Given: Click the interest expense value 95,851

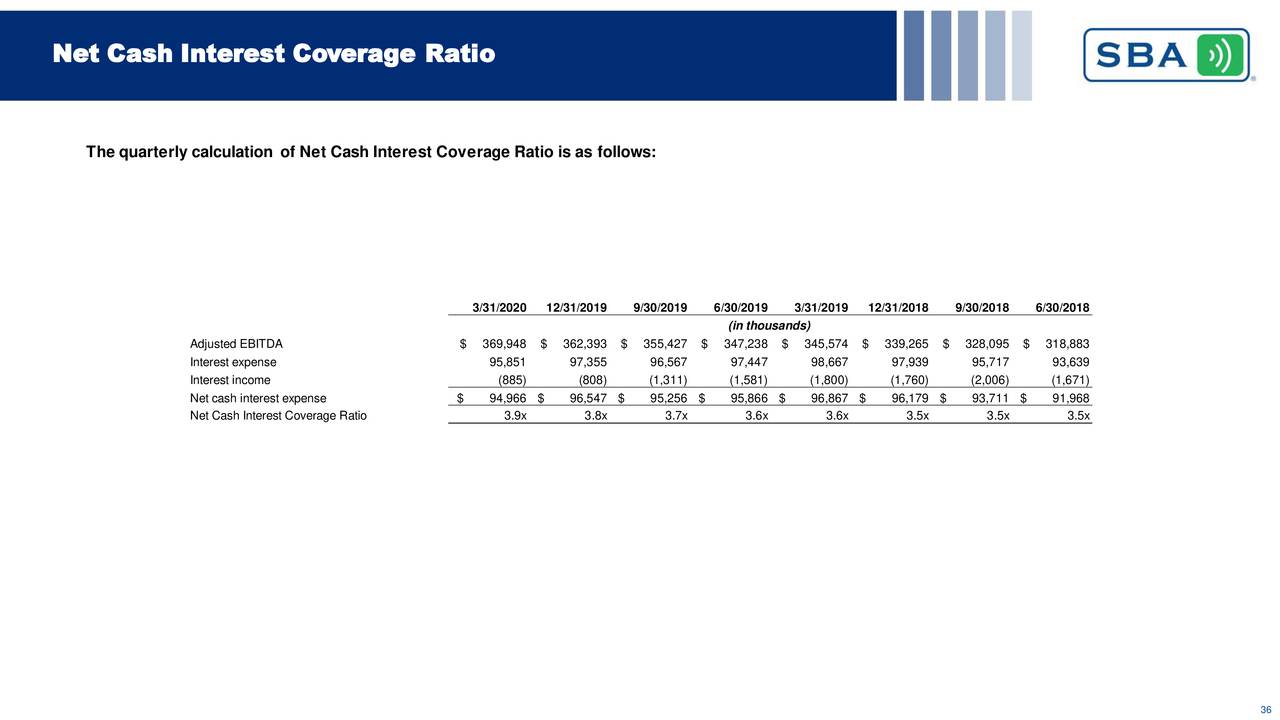Looking at the screenshot, I should coord(508,362).
